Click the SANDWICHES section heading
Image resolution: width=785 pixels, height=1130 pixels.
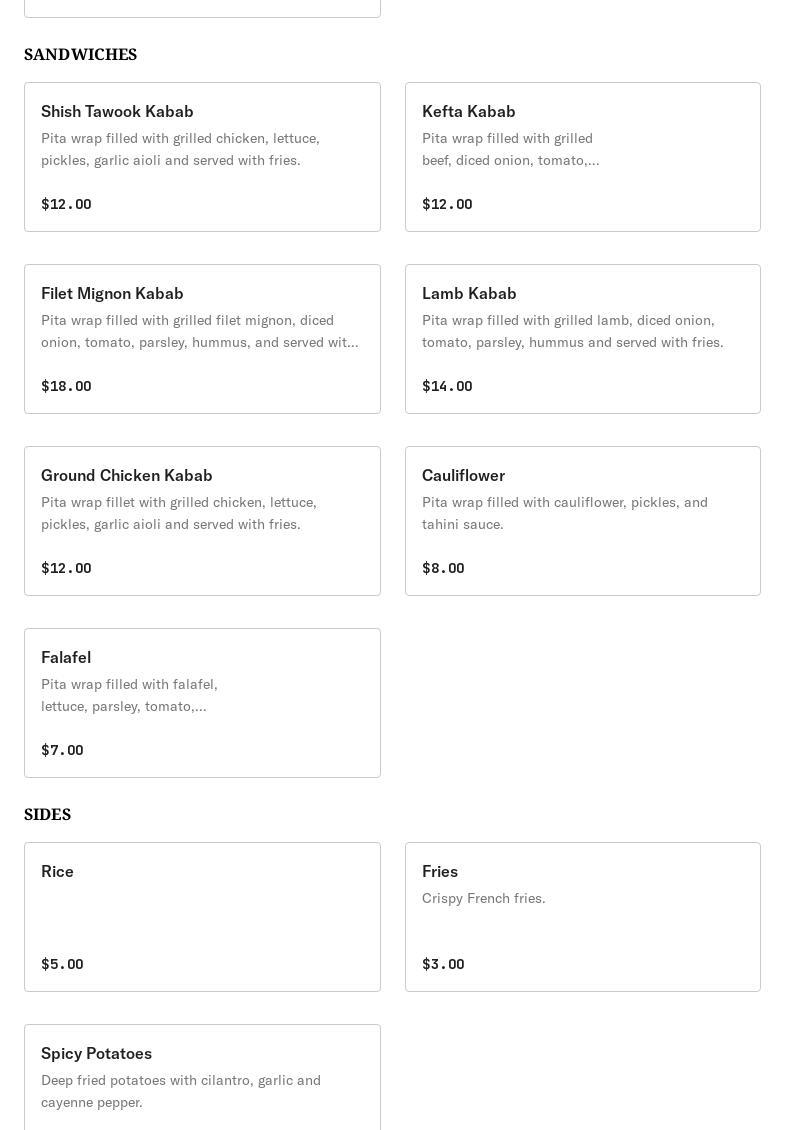(81, 55)
